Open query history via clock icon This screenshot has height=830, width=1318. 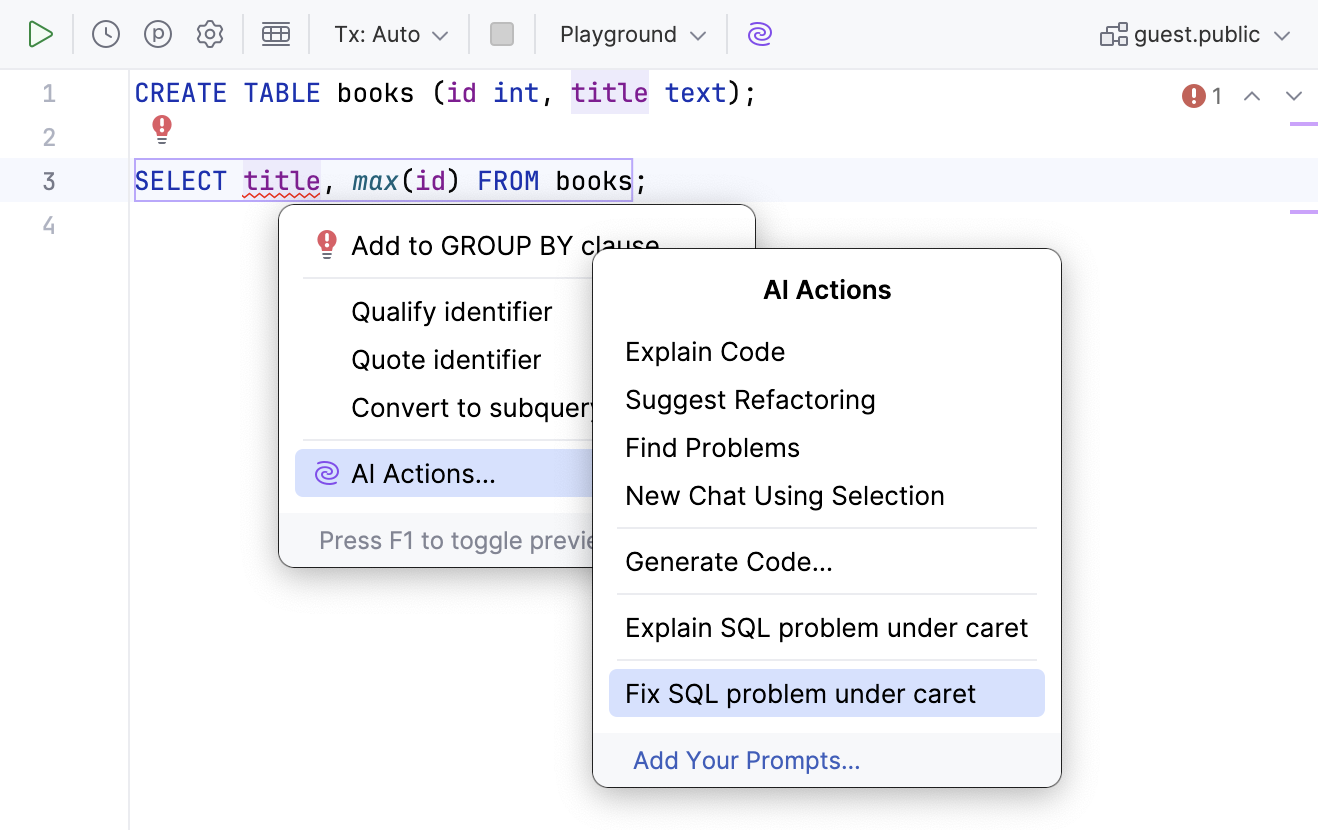(103, 33)
